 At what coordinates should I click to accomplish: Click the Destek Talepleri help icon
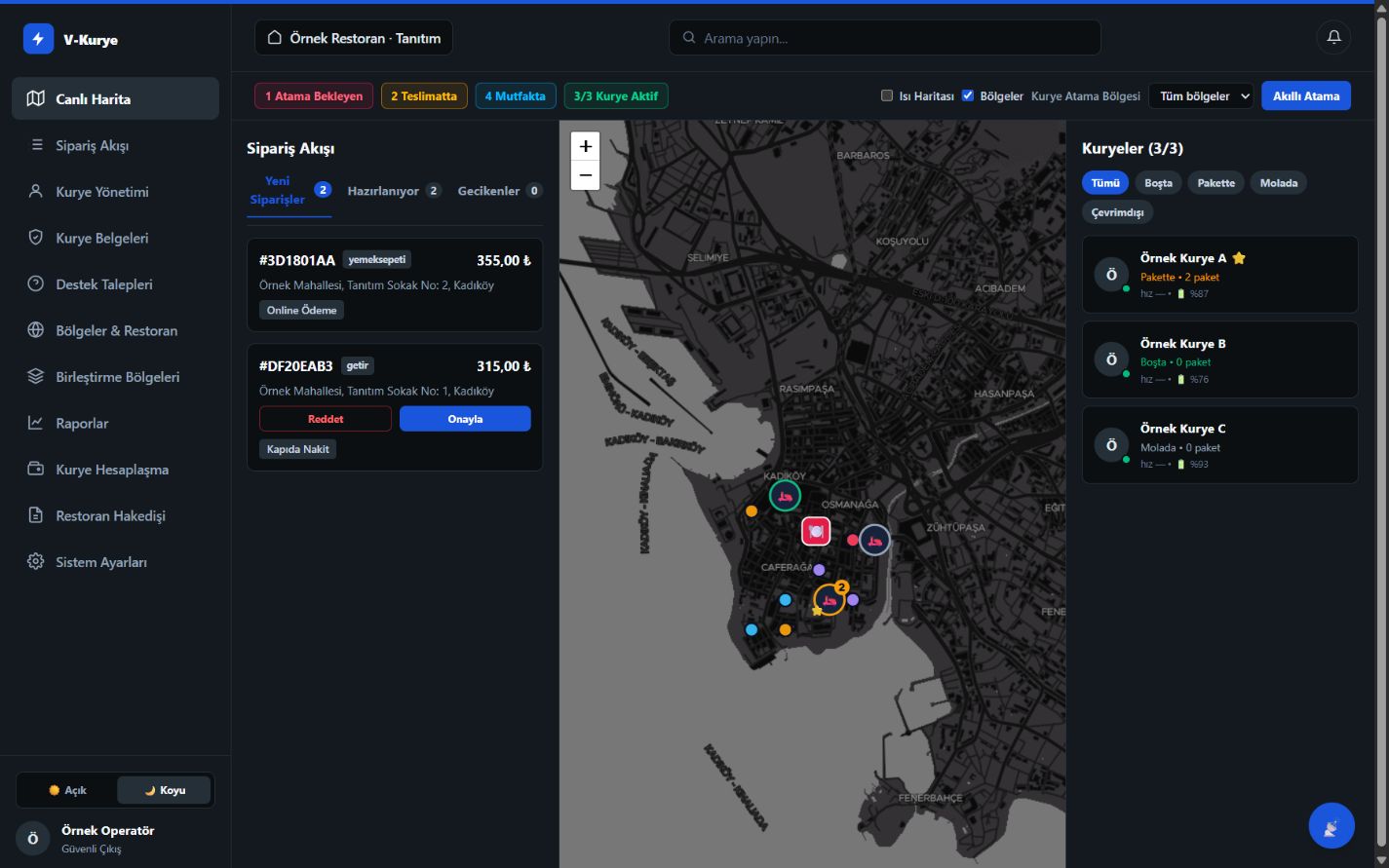coord(36,284)
